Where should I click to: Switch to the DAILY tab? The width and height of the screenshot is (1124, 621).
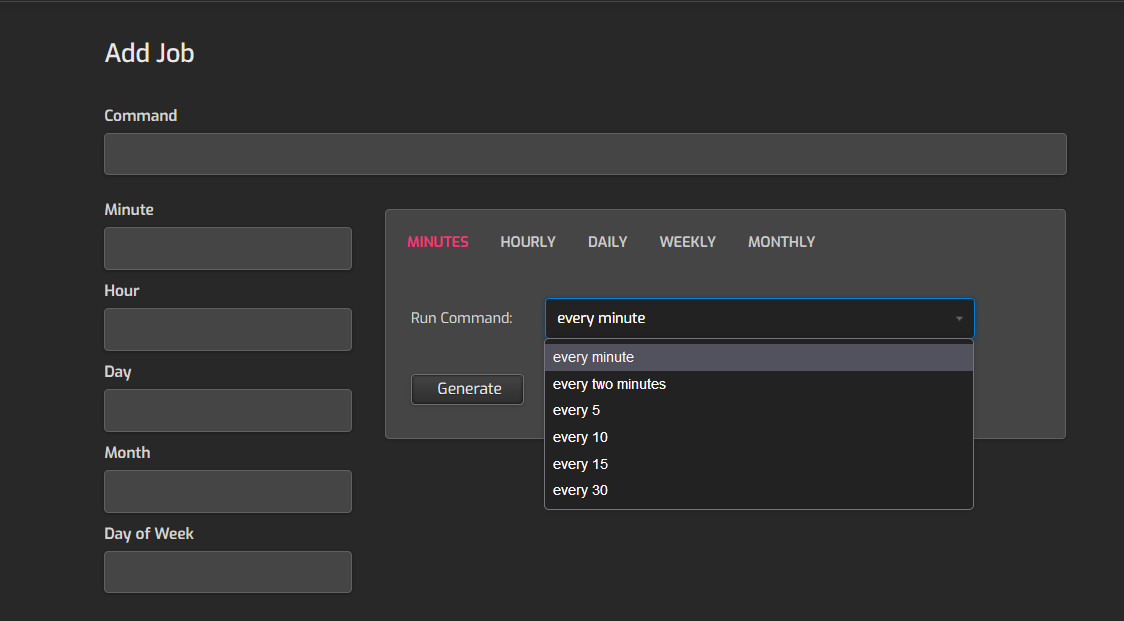[x=608, y=242]
